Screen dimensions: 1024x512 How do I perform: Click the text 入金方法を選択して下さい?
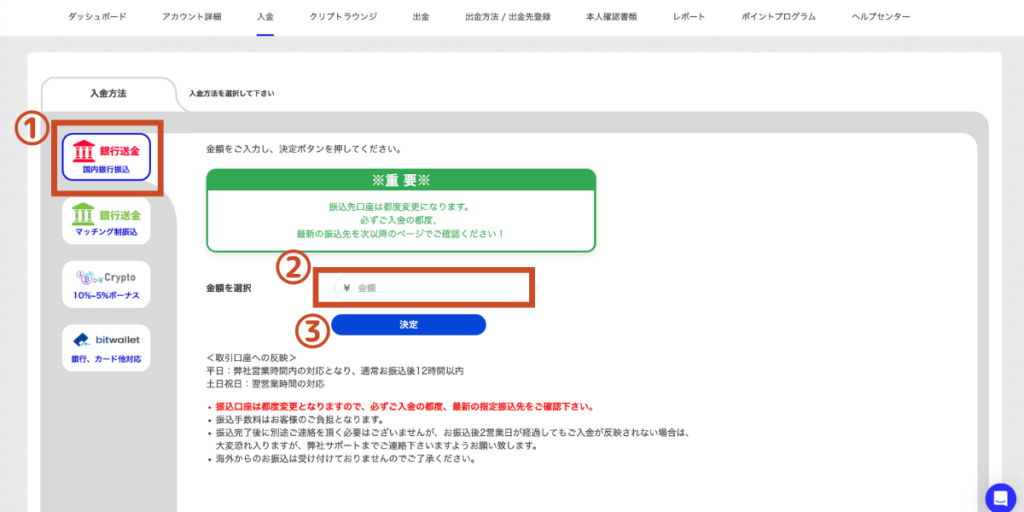(x=231, y=93)
